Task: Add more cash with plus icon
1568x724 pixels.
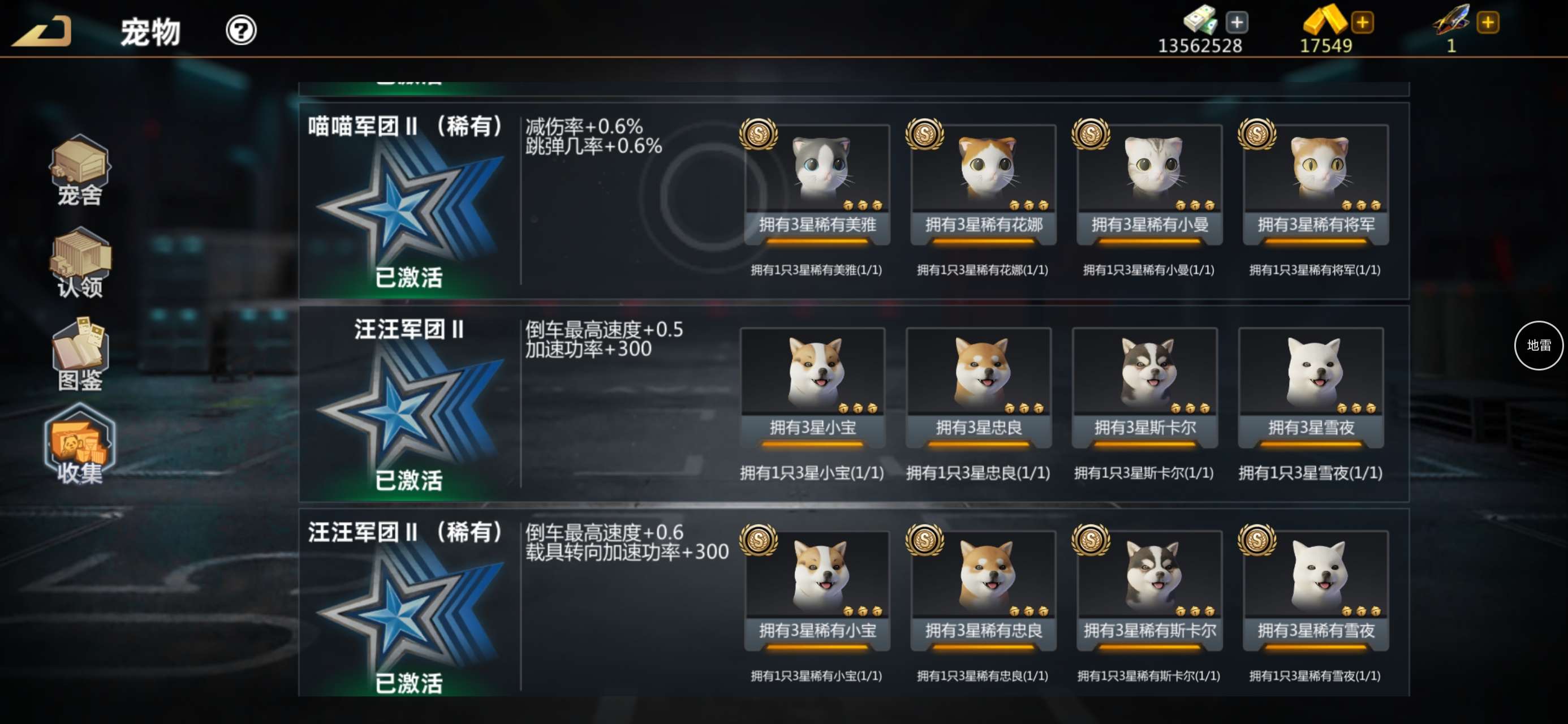Action: click(1237, 23)
